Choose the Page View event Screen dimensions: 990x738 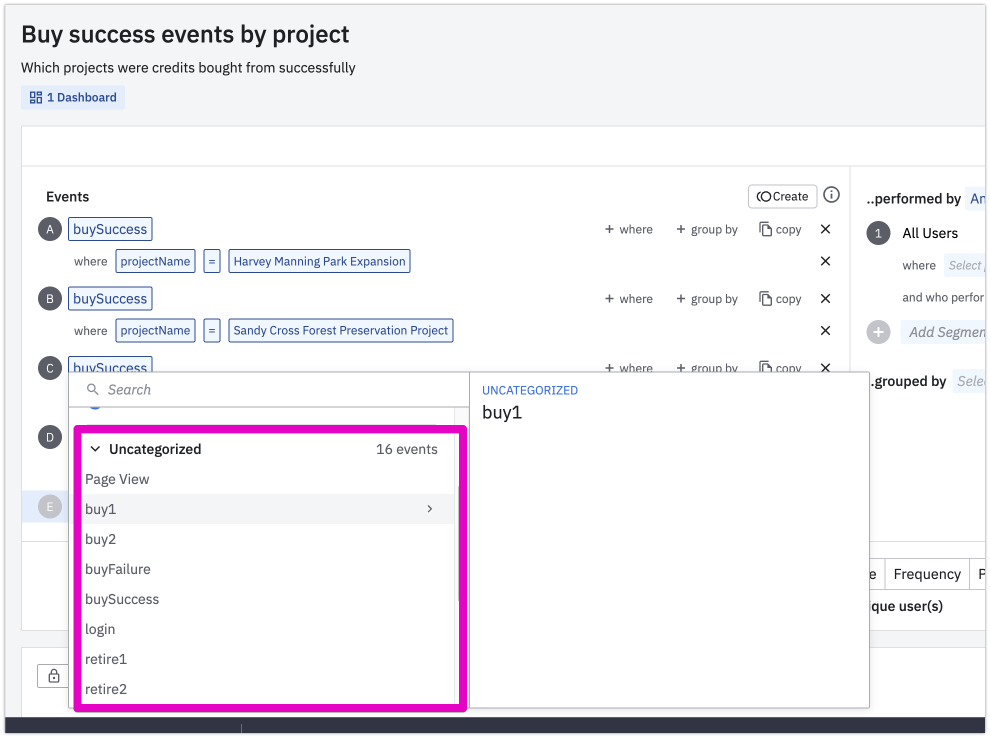[117, 479]
